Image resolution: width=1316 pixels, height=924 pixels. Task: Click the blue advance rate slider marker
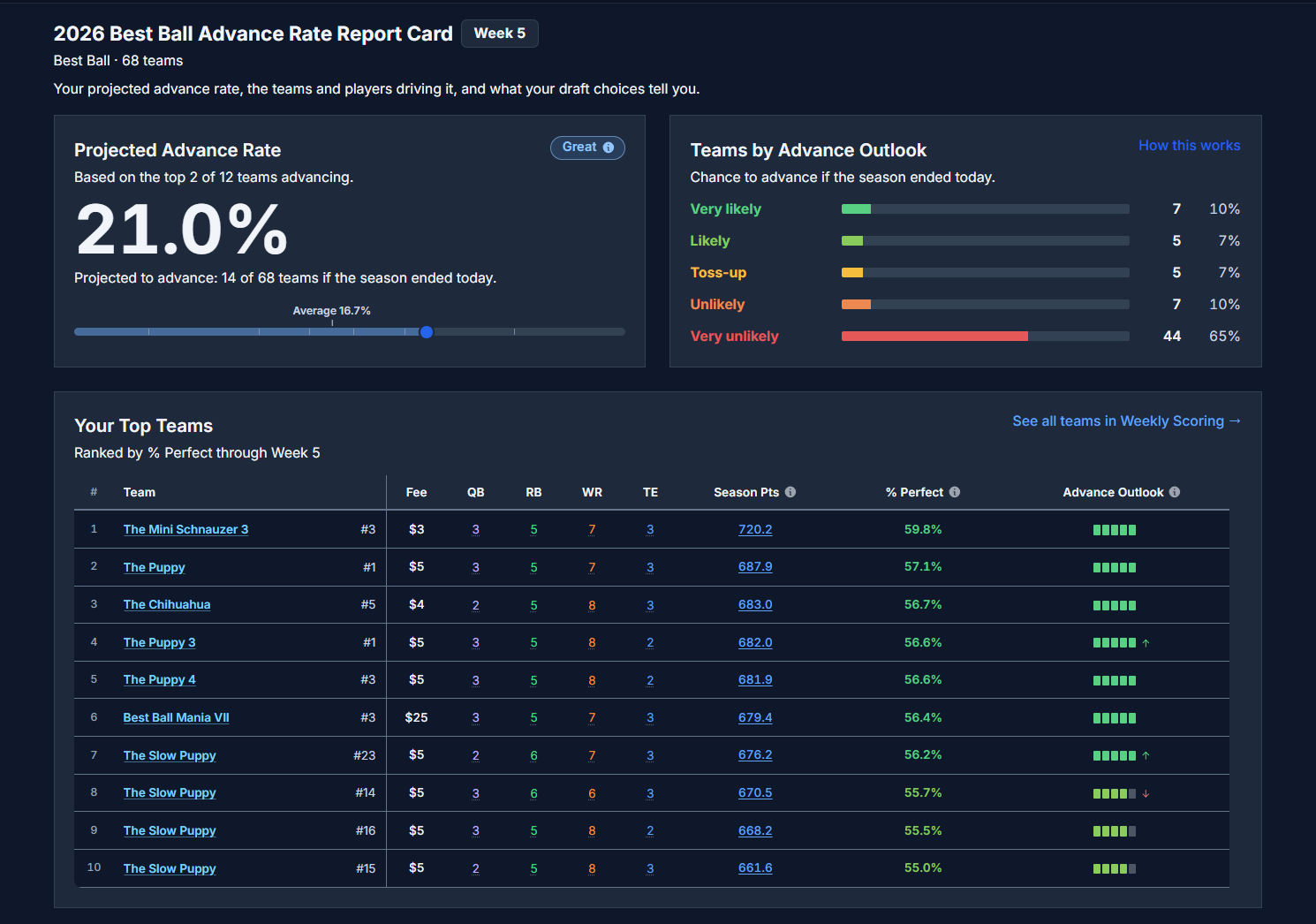pos(427,332)
